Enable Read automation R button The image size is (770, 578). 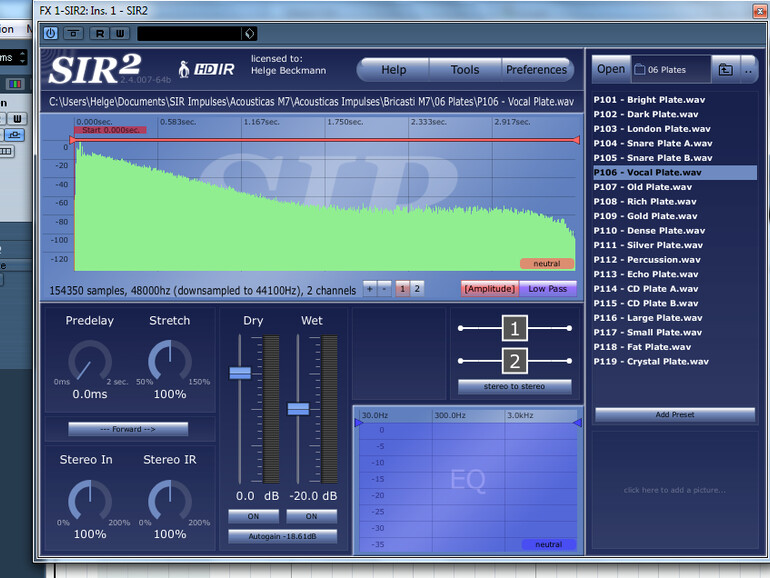tap(99, 33)
